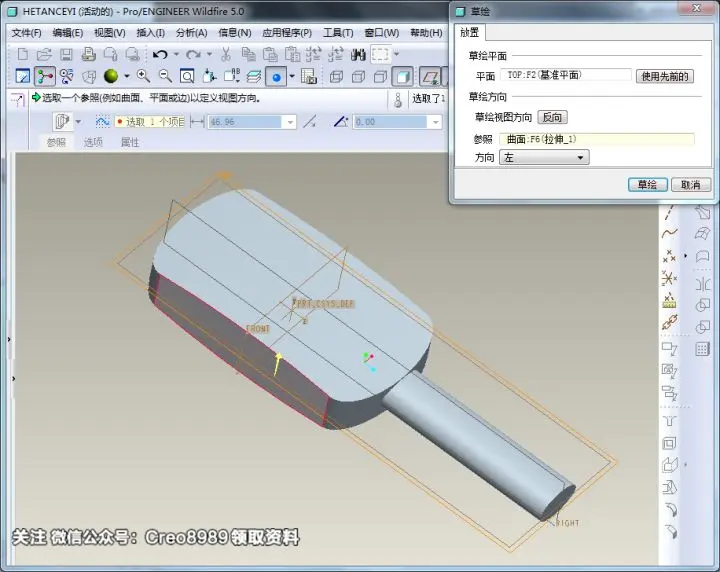Toggle datum plane display icon
The image size is (720, 572).
(x=430, y=77)
